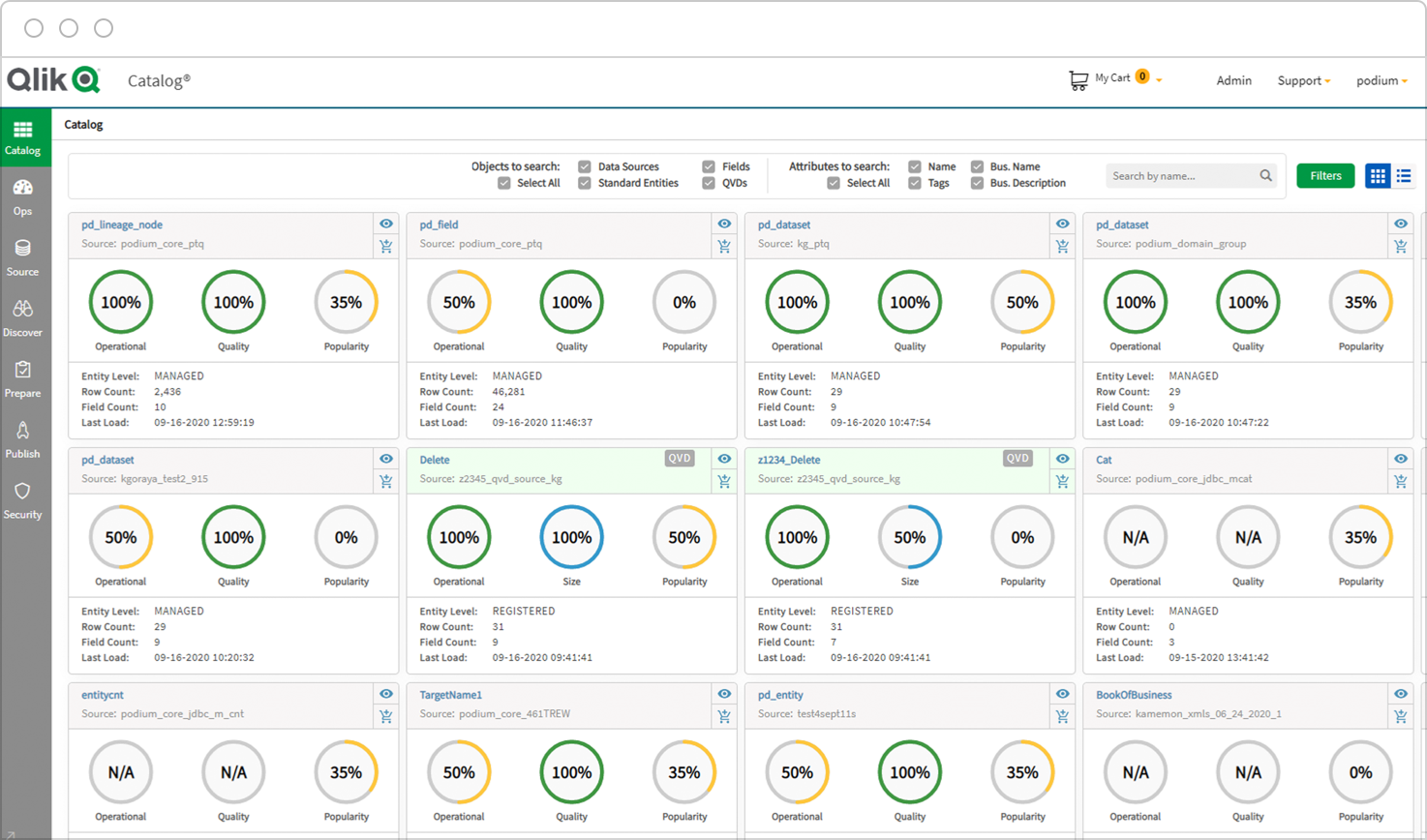Viewport: 1427px width, 840px height.
Task: Click Cat card N/A Operational gauge
Action: click(1135, 538)
